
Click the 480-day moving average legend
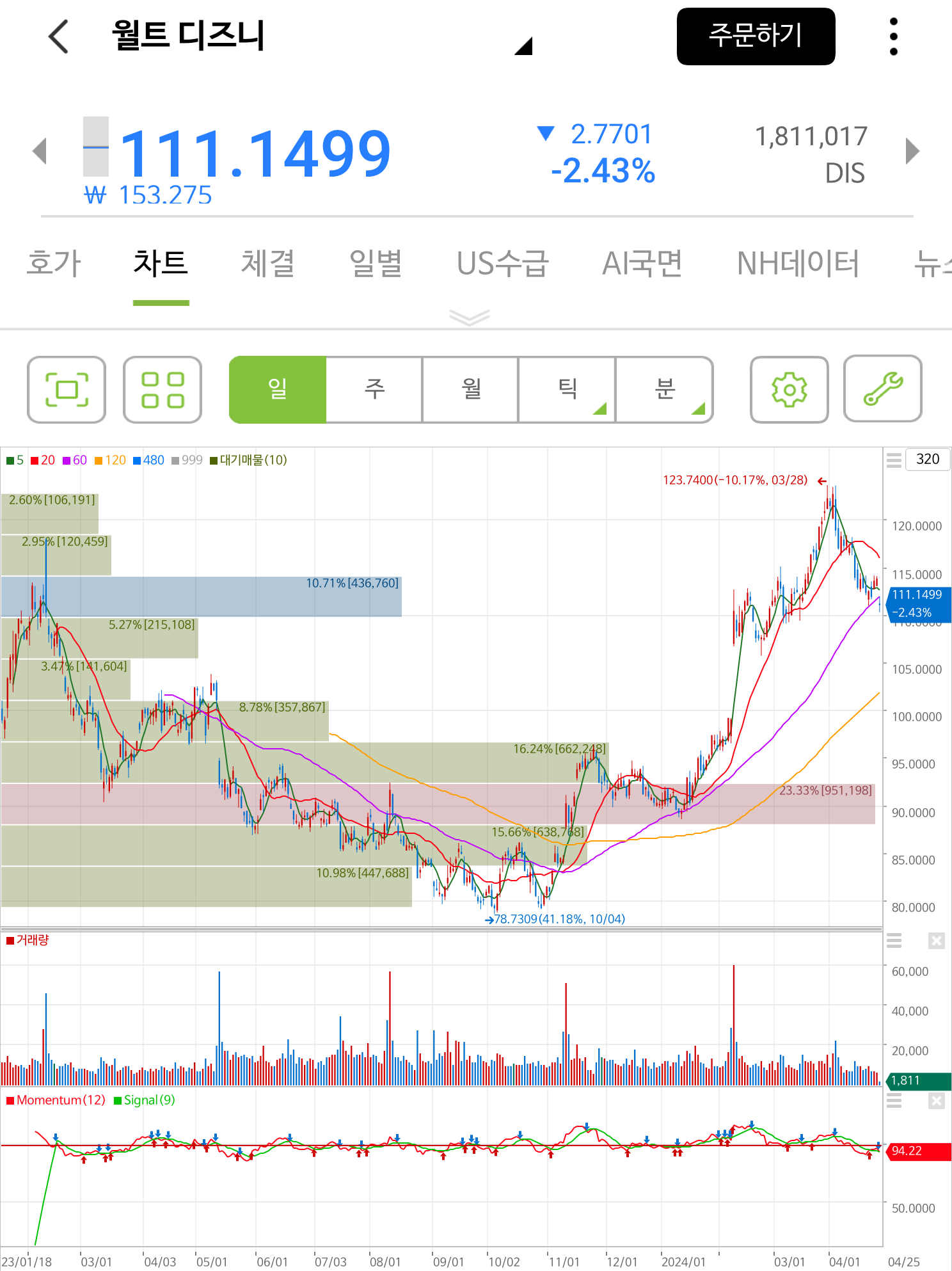tap(148, 460)
